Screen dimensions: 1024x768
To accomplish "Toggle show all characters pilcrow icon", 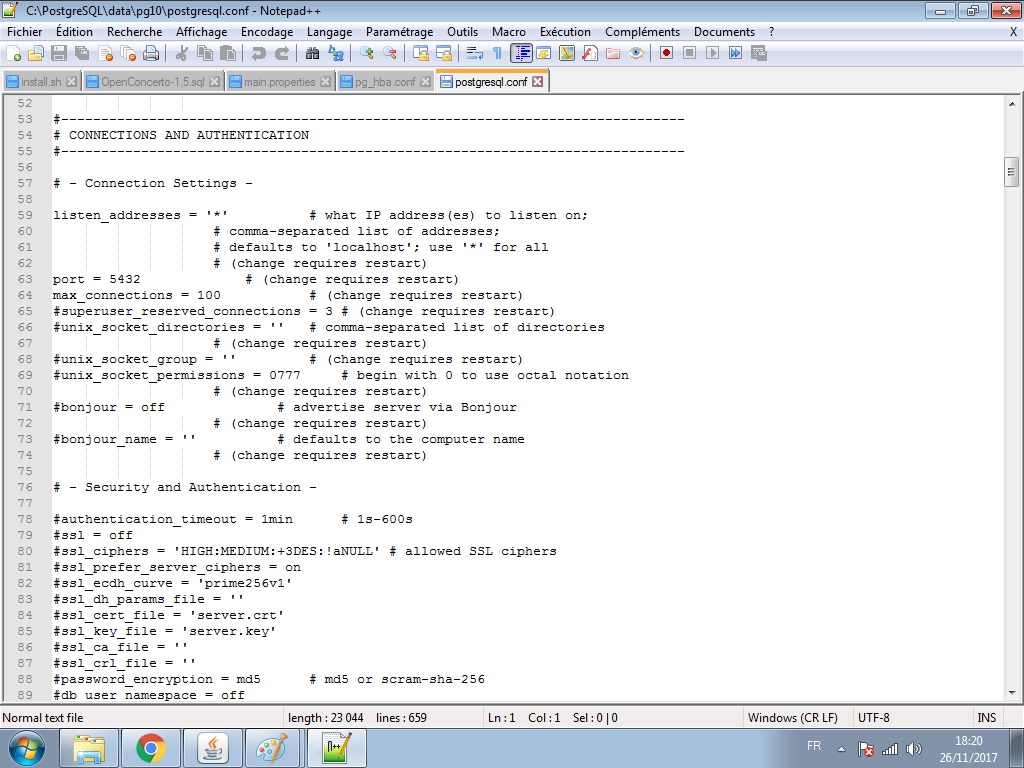I will (x=497, y=54).
